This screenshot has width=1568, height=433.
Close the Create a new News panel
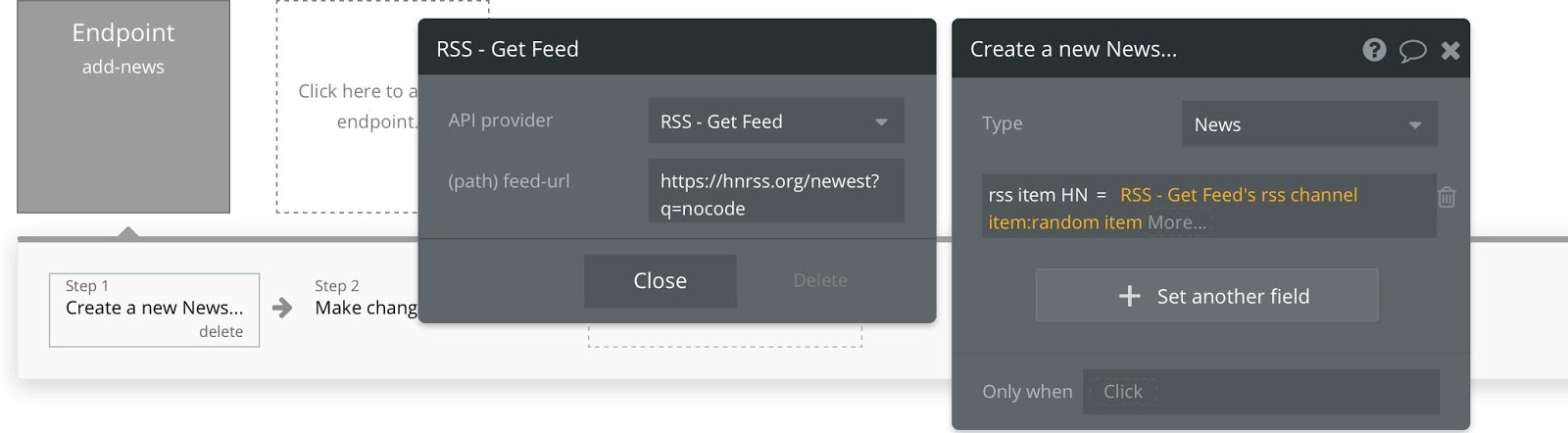click(x=1450, y=50)
